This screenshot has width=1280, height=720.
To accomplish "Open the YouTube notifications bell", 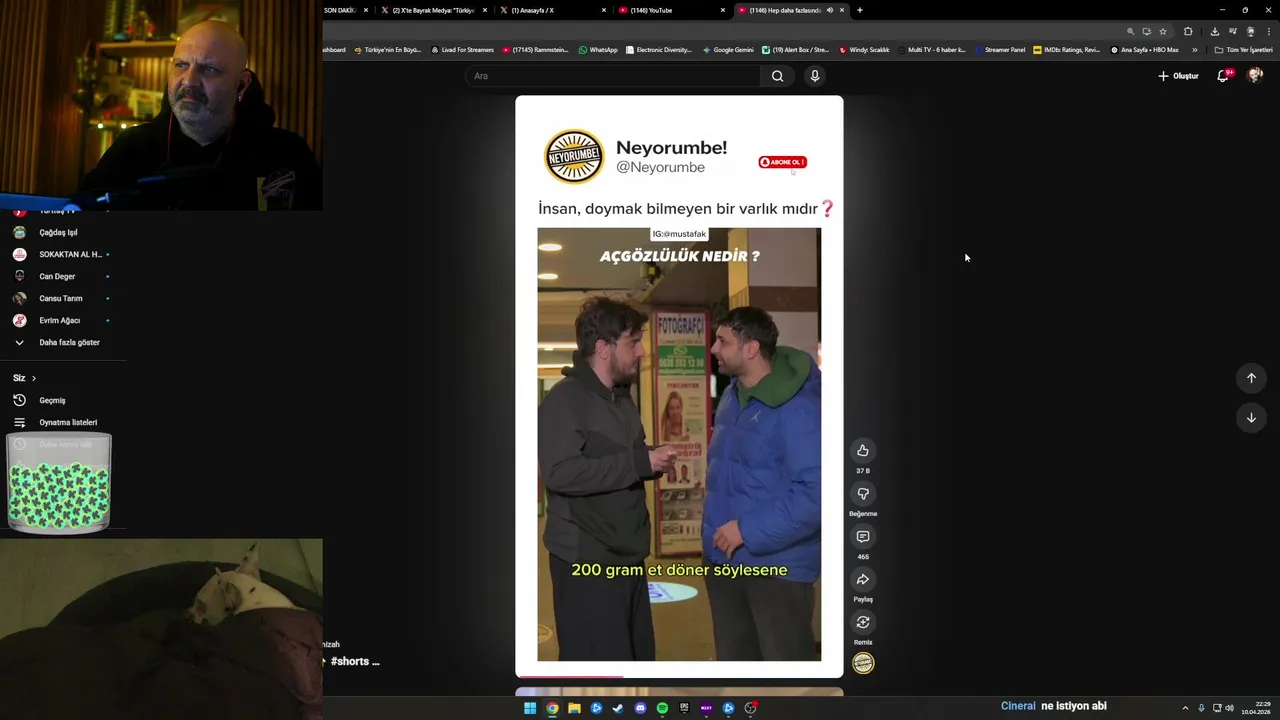I will click(x=1223, y=76).
